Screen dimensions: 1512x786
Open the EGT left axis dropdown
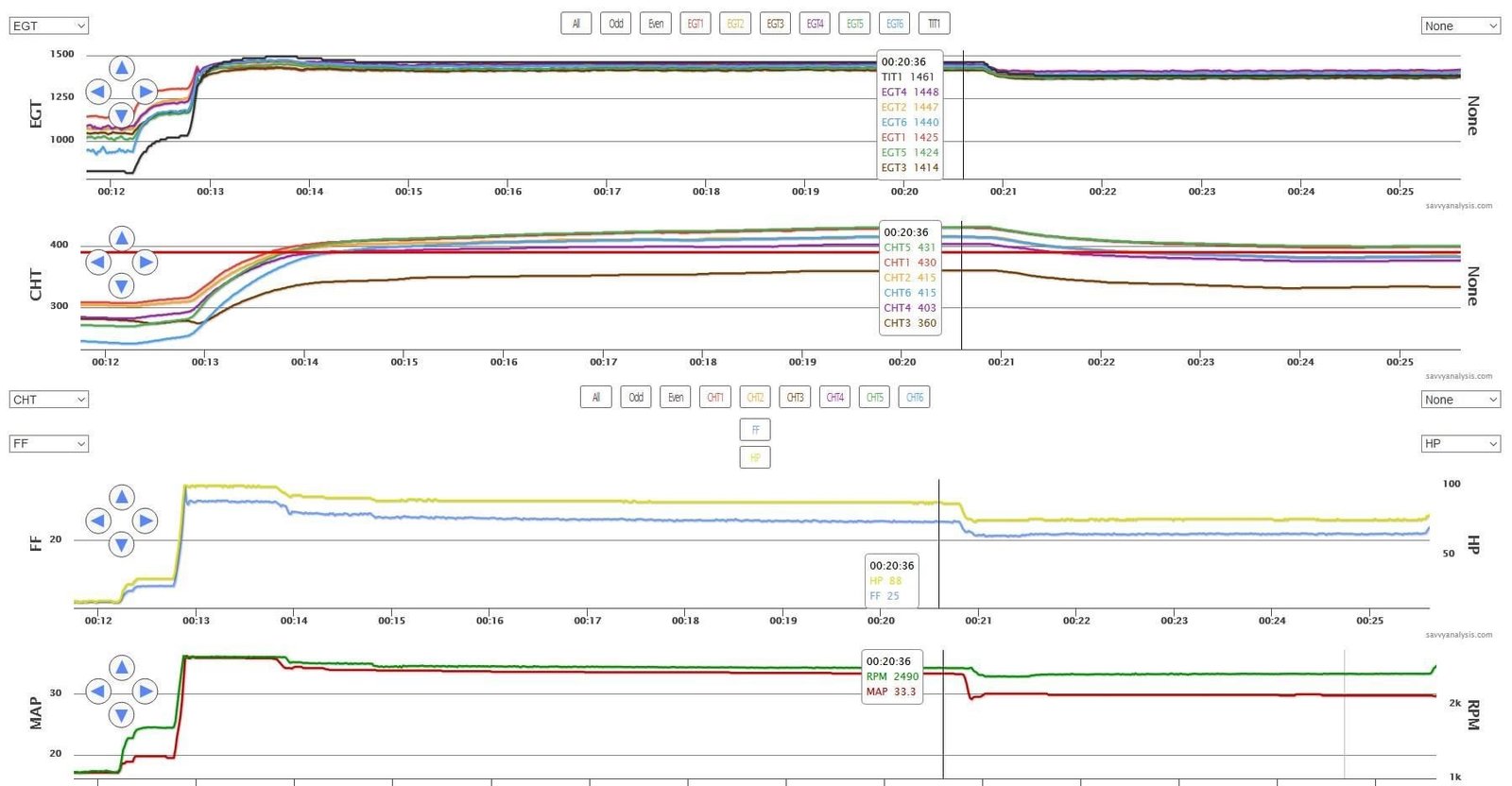coord(49,26)
